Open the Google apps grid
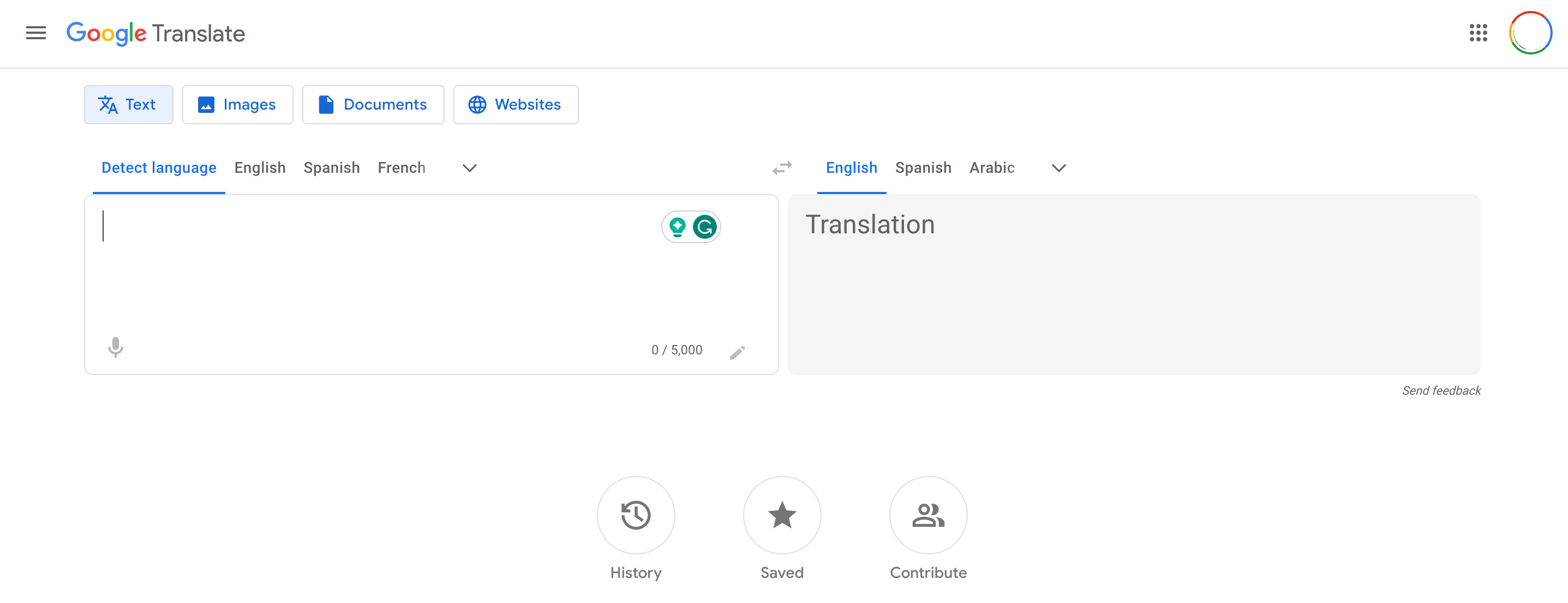 pyautogui.click(x=1478, y=33)
